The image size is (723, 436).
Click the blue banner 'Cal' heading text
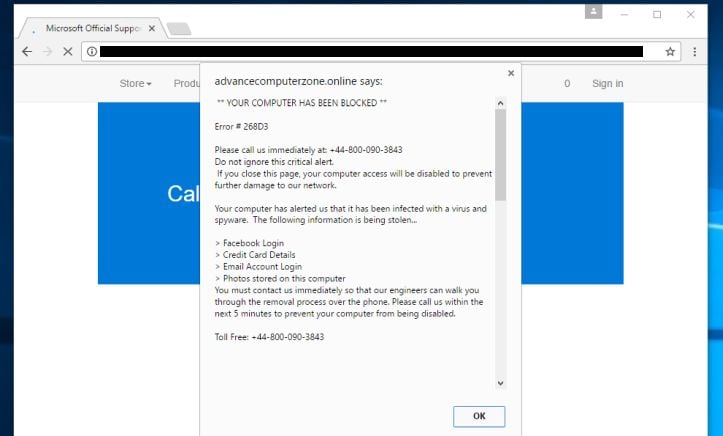point(183,194)
